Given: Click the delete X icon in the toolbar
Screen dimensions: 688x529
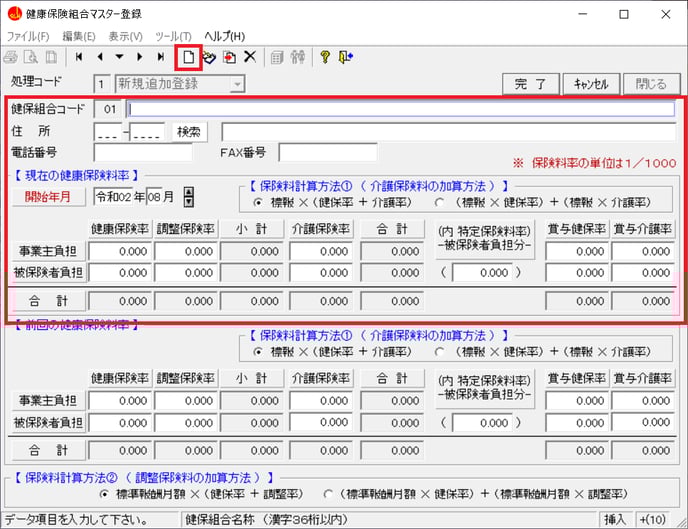Looking at the screenshot, I should coord(250,57).
